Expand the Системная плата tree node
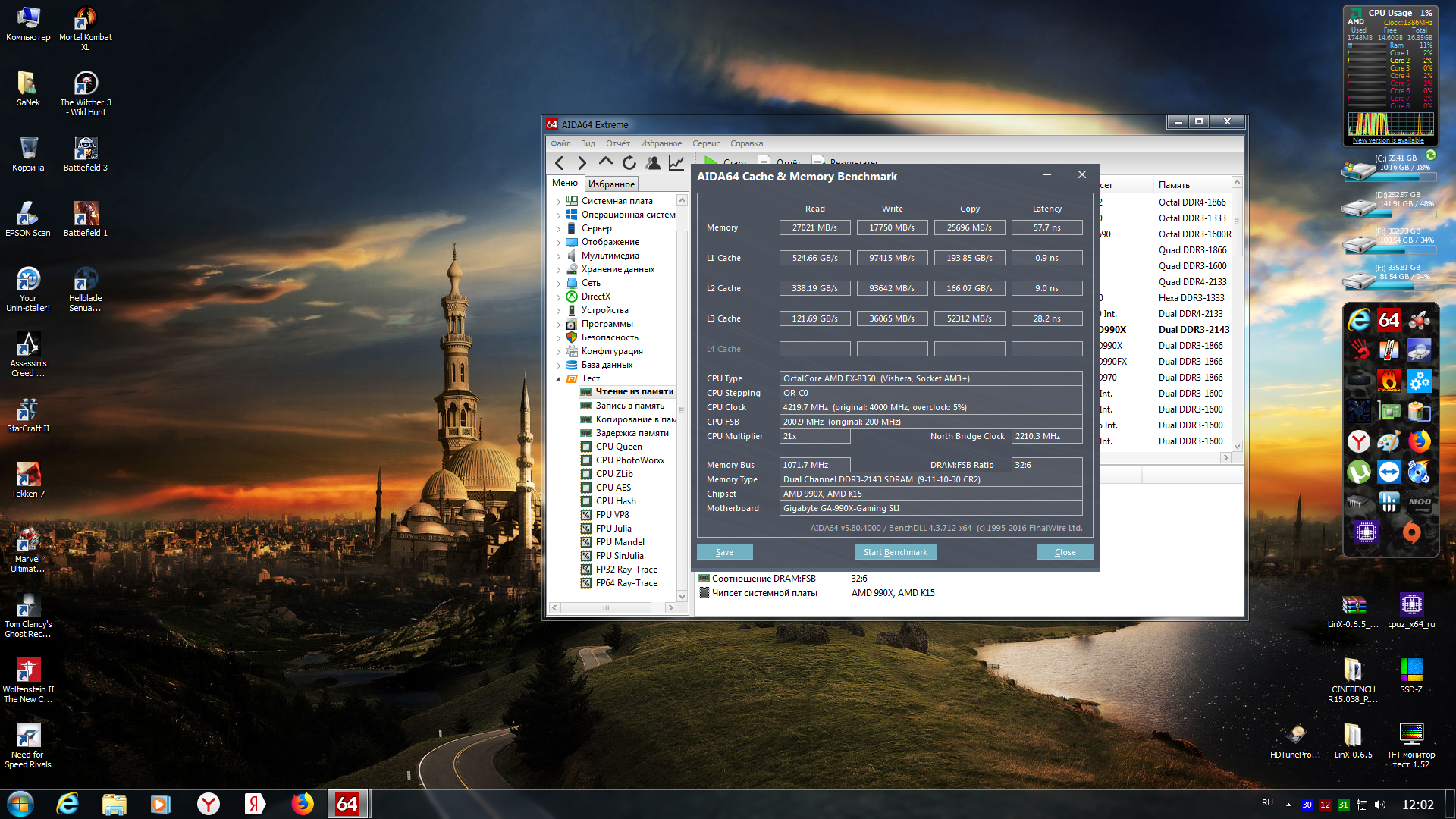Screen dimensions: 1456x819 click(559, 202)
